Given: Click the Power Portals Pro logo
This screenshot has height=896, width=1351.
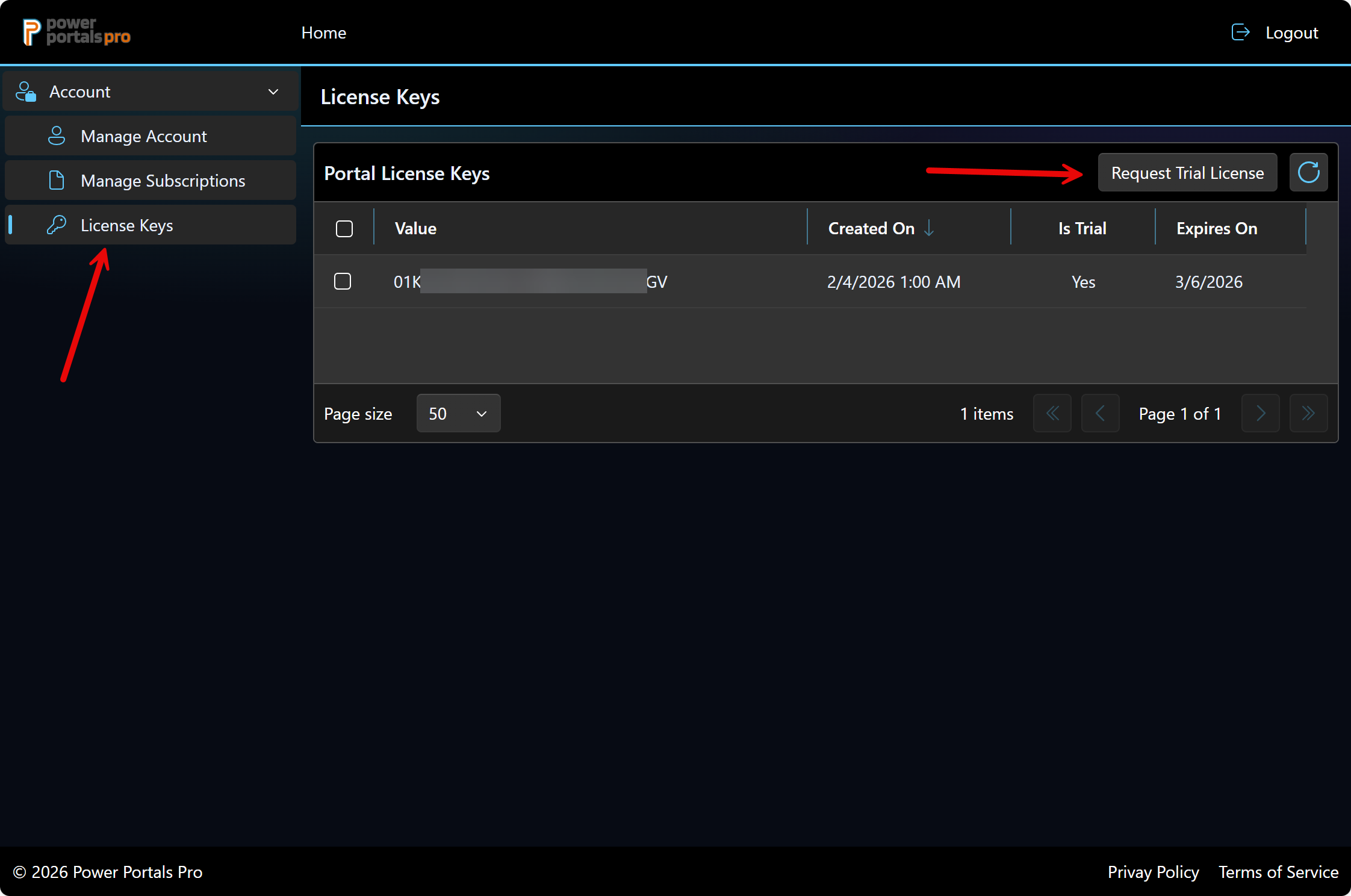Looking at the screenshot, I should click(76, 32).
